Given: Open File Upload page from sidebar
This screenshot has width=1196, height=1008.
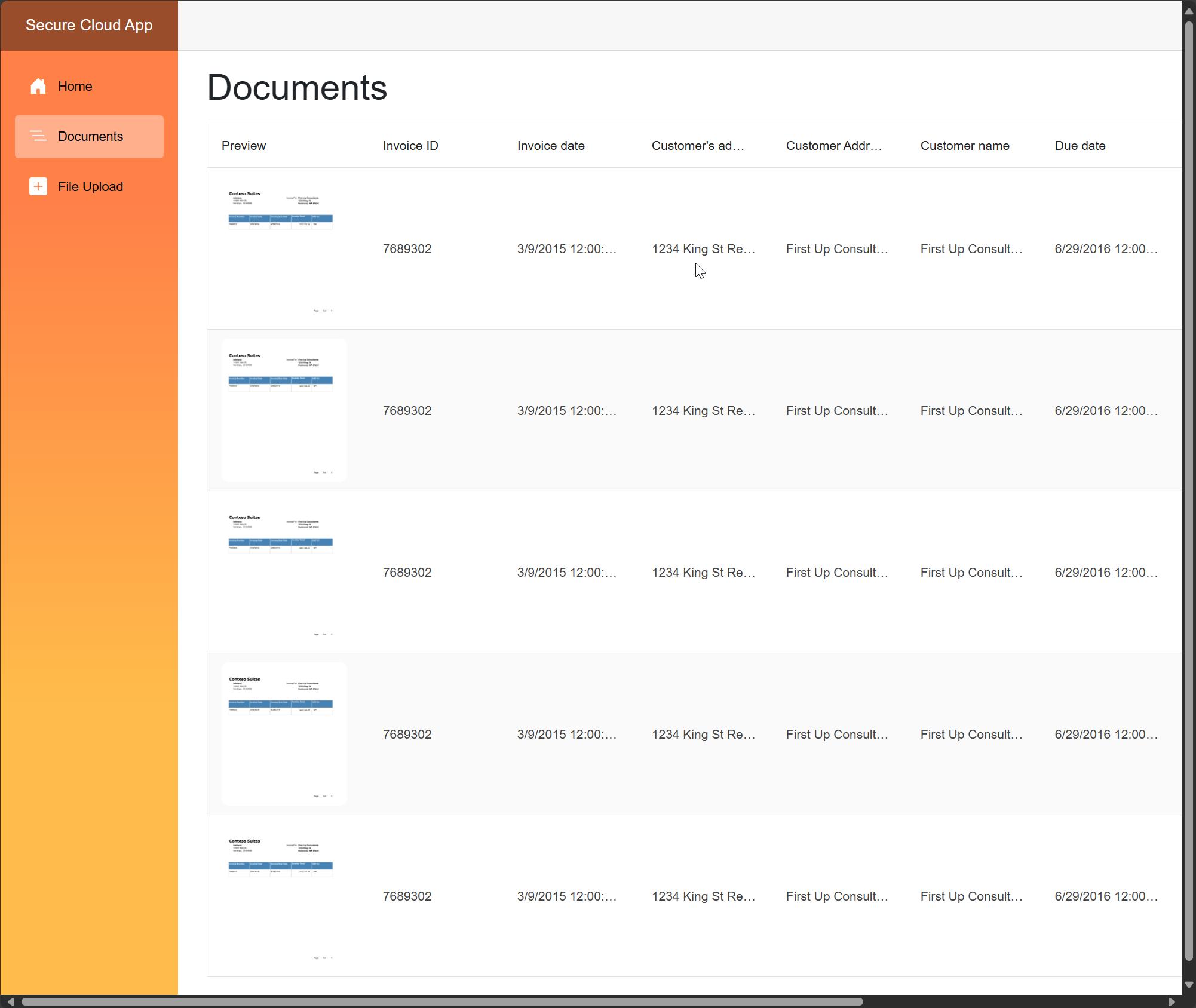Looking at the screenshot, I should pos(90,186).
